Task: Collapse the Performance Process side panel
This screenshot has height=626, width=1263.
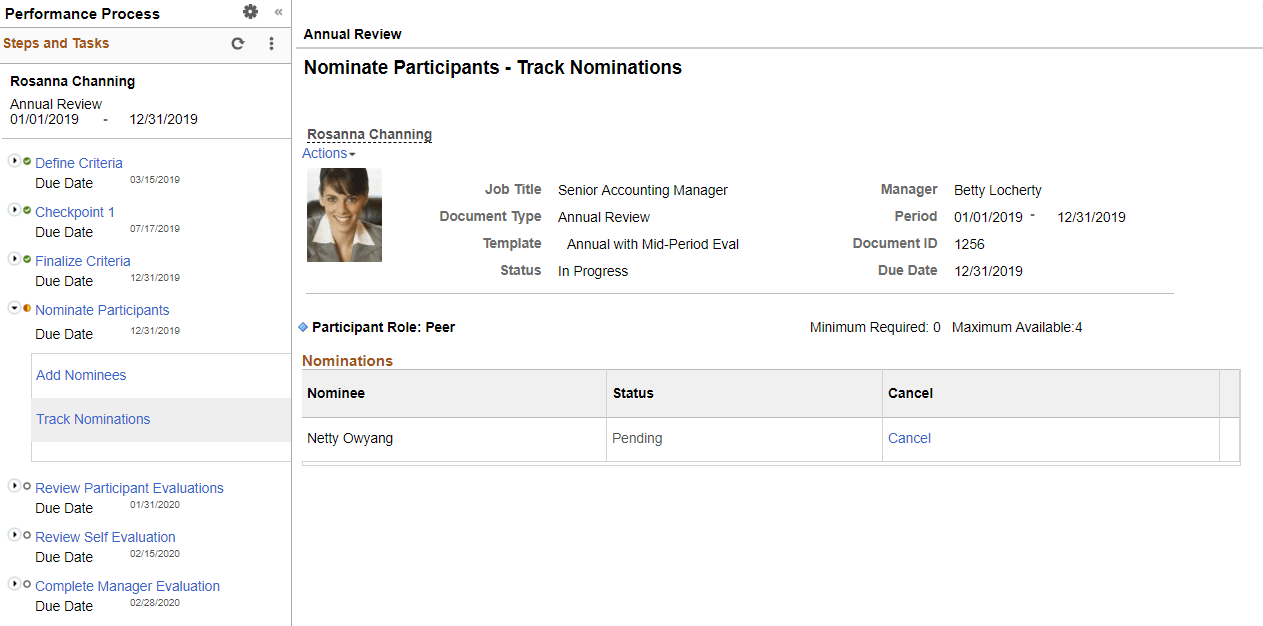Action: tap(277, 13)
